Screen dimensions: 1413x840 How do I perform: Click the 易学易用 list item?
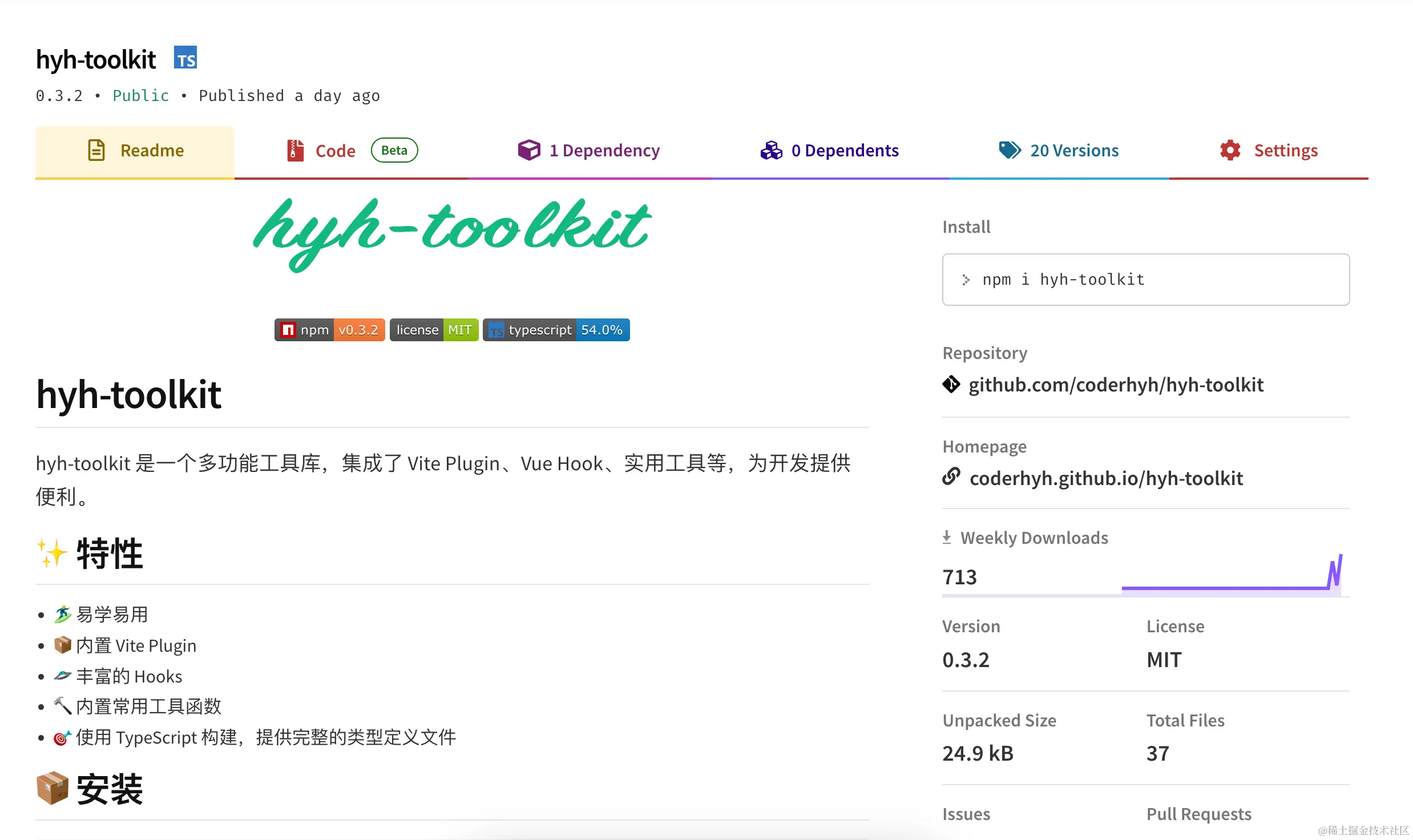101,615
